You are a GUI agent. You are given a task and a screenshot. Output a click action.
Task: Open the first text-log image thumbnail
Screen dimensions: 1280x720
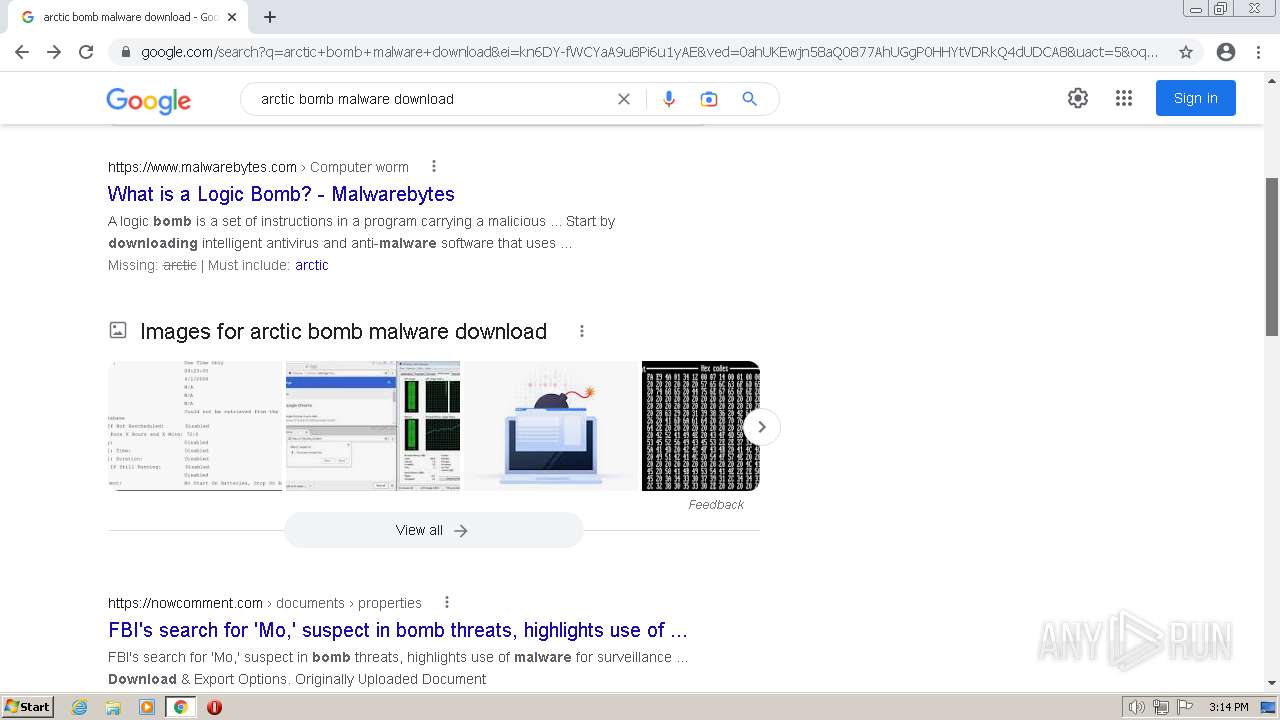pos(195,426)
